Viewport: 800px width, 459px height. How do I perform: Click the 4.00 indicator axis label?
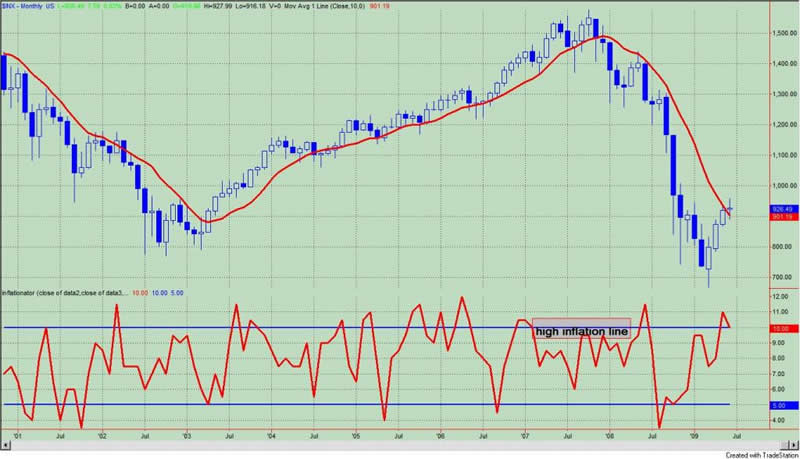781,421
